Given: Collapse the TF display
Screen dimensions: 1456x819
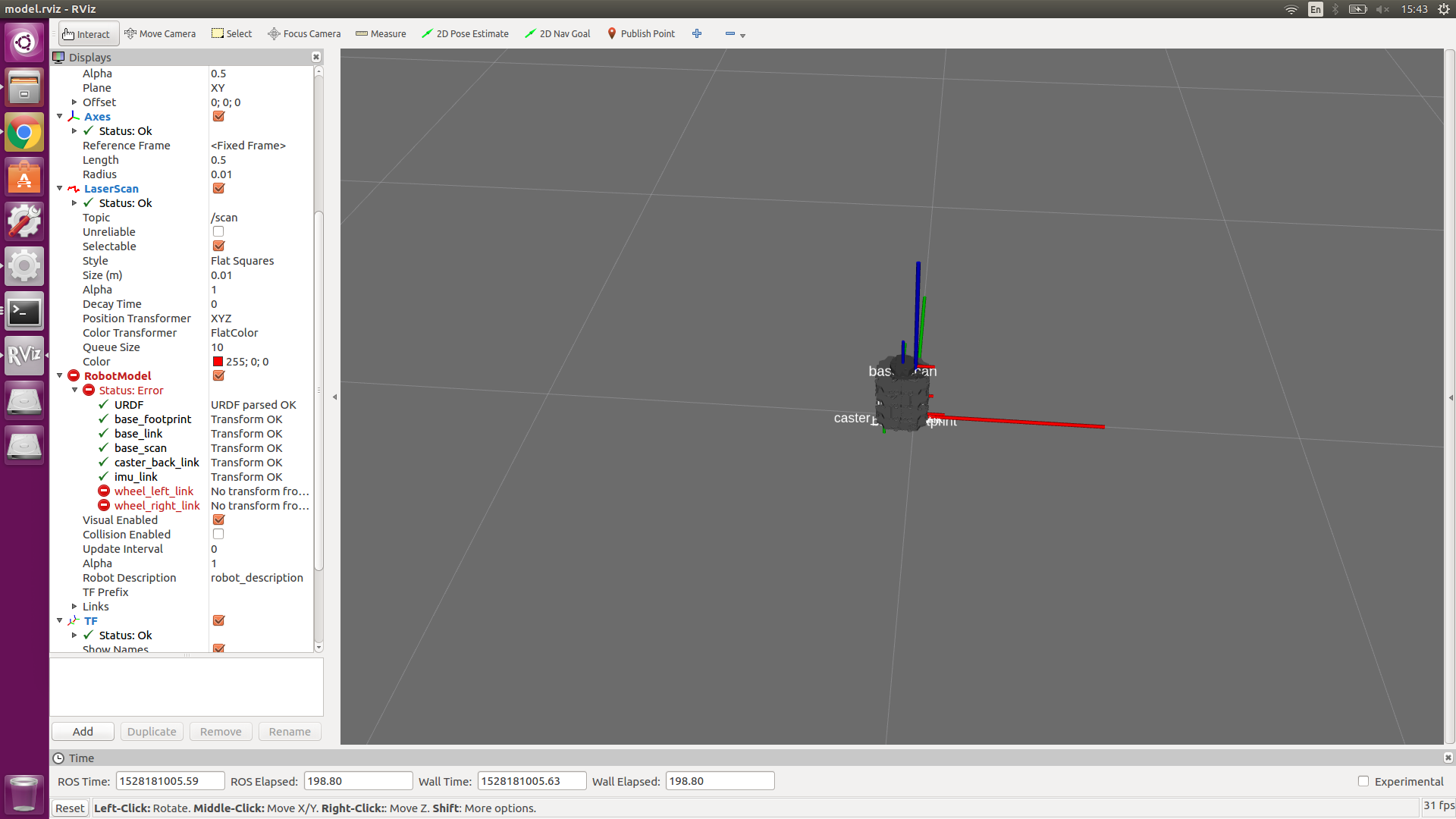Looking at the screenshot, I should click(x=60, y=621).
